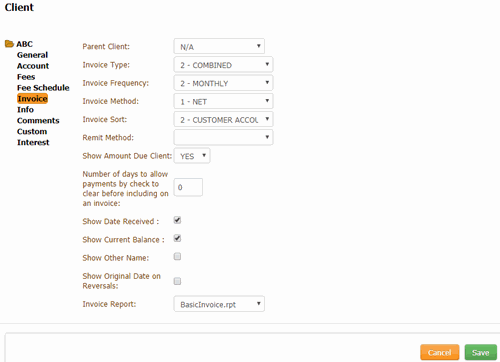This screenshot has width=500, height=362.
Task: Uncheck Show Current Balance
Action: (x=177, y=239)
